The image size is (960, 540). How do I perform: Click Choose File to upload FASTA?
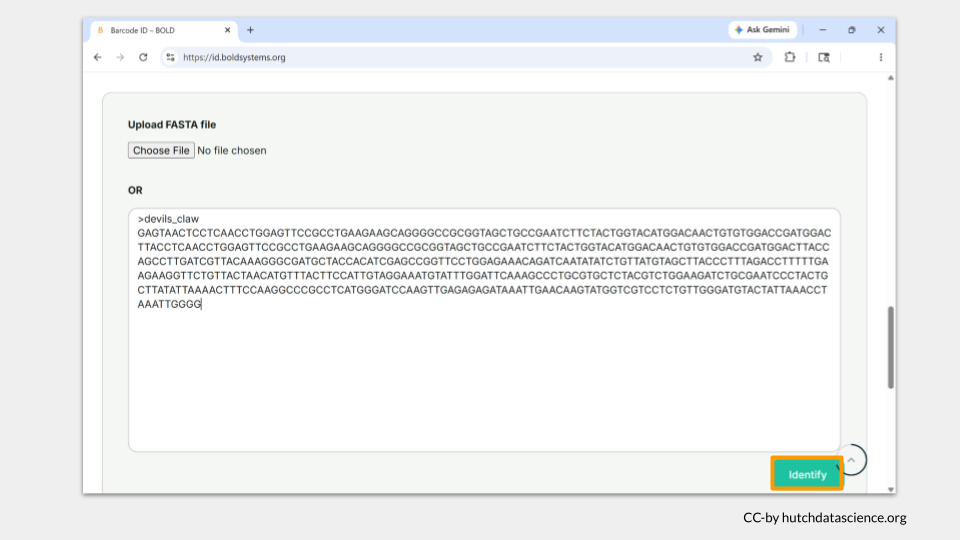coord(161,150)
